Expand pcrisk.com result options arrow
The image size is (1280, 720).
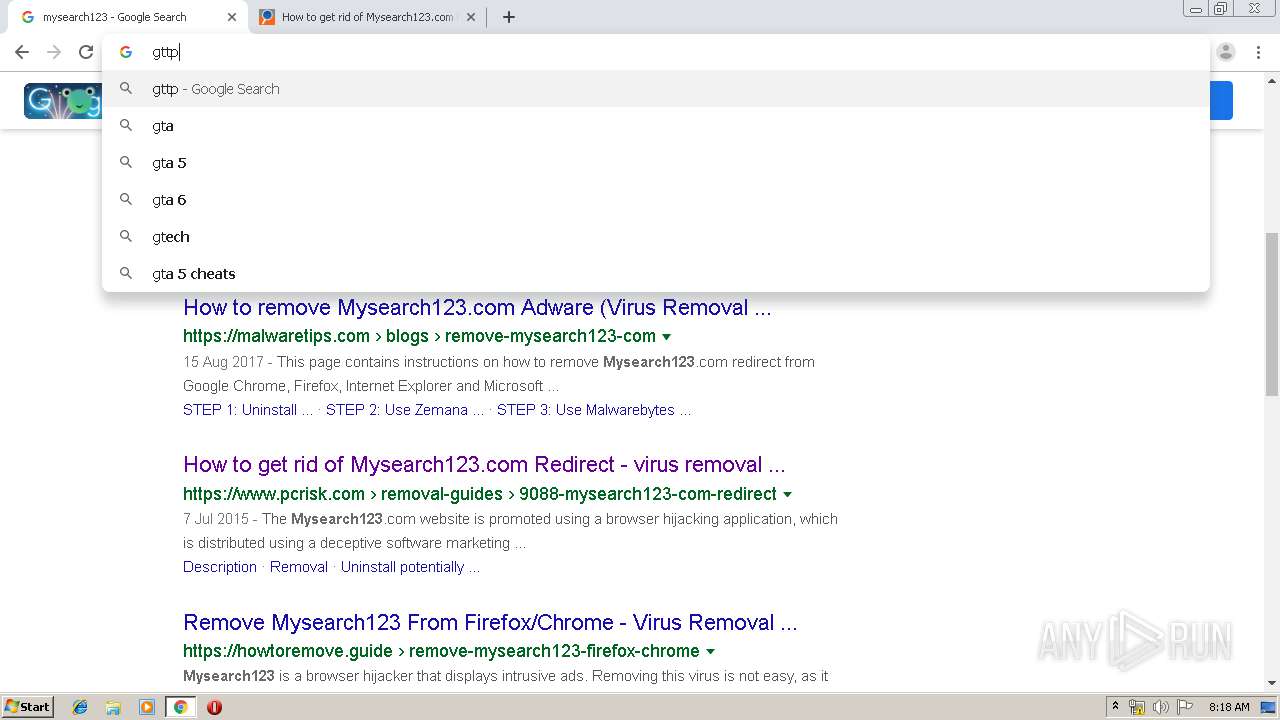pyautogui.click(x=788, y=495)
